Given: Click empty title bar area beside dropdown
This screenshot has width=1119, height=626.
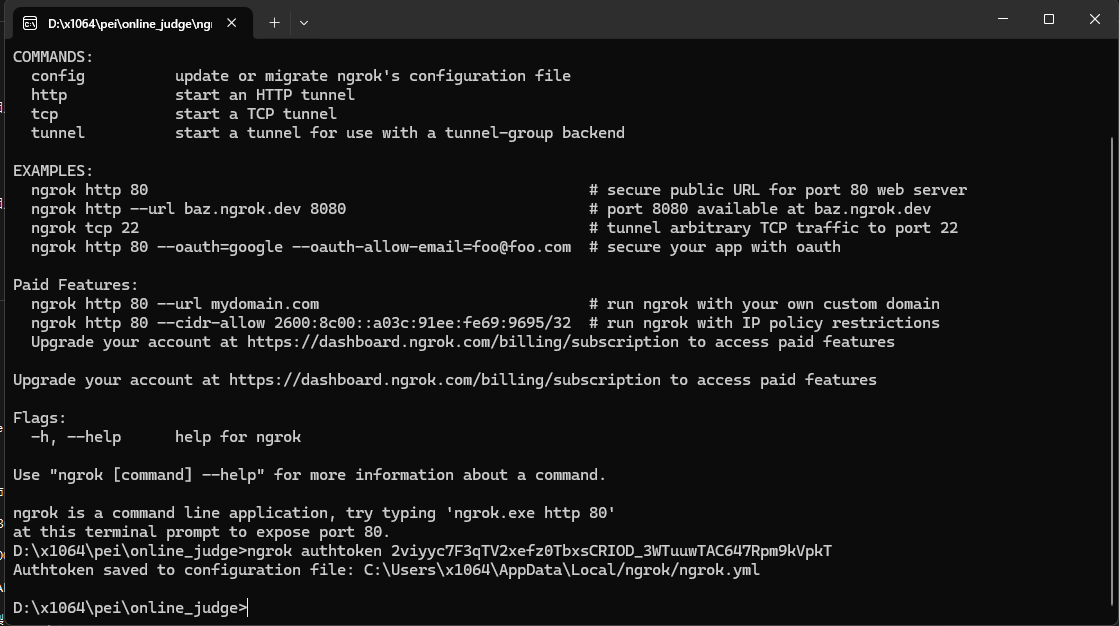Looking at the screenshot, I should tap(642, 19).
